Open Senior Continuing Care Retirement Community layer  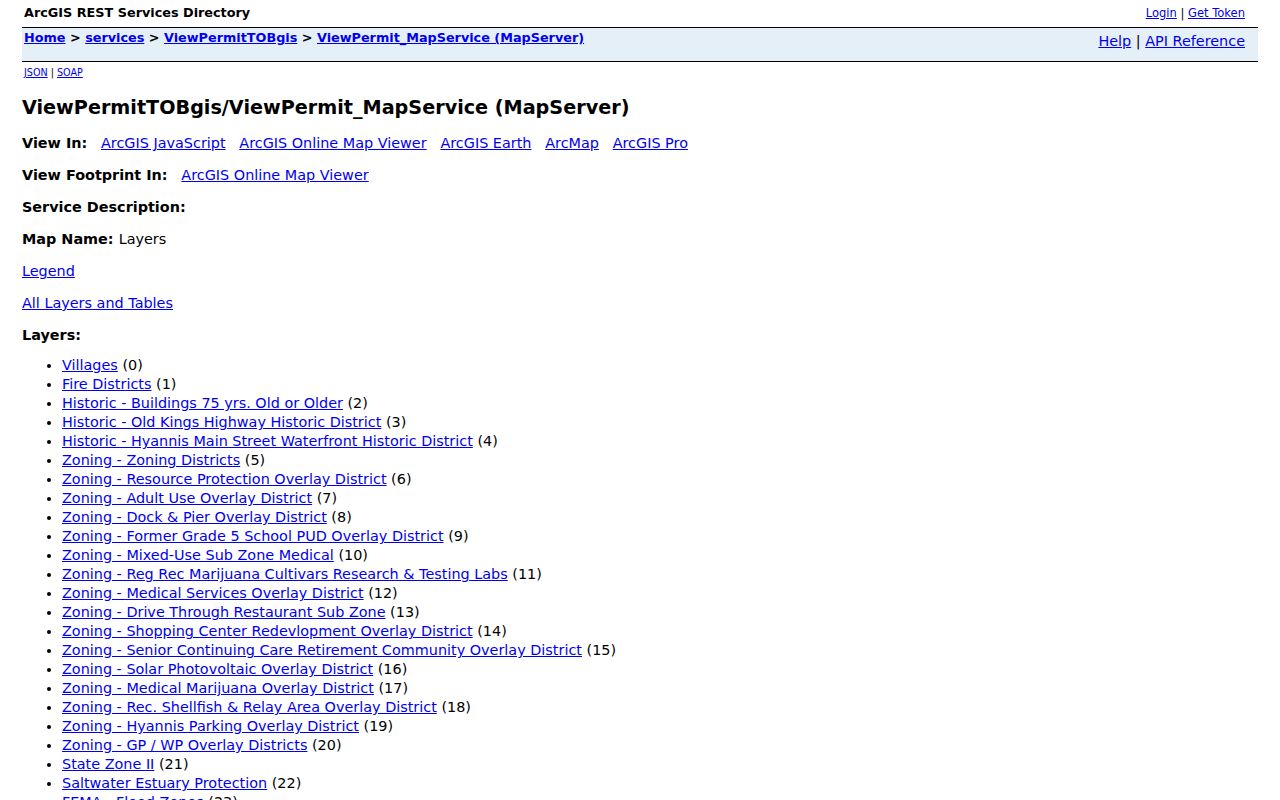[x=322, y=650]
